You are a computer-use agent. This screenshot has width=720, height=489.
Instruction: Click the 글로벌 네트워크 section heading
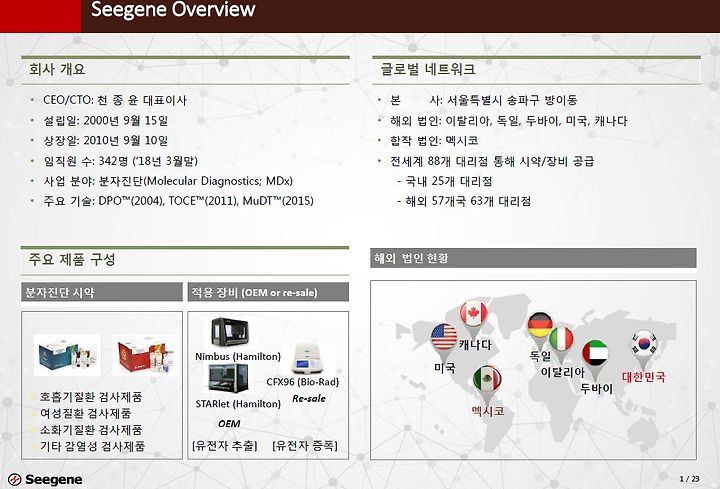428,69
